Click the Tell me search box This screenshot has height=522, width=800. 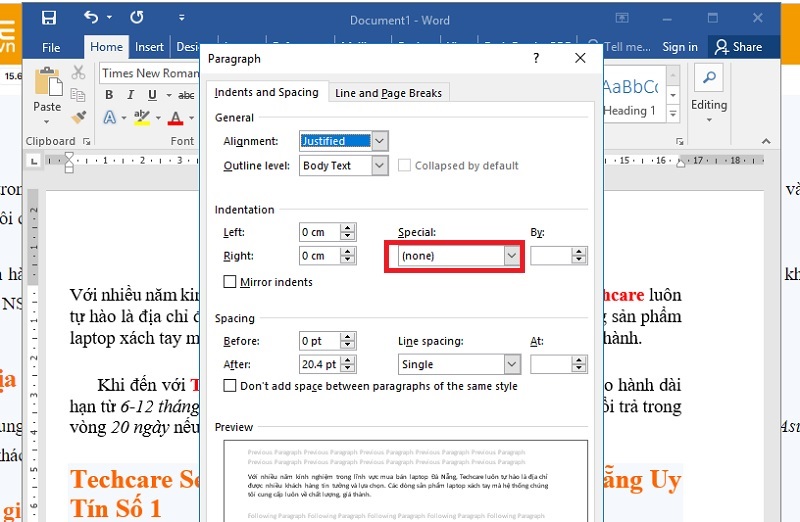621,47
